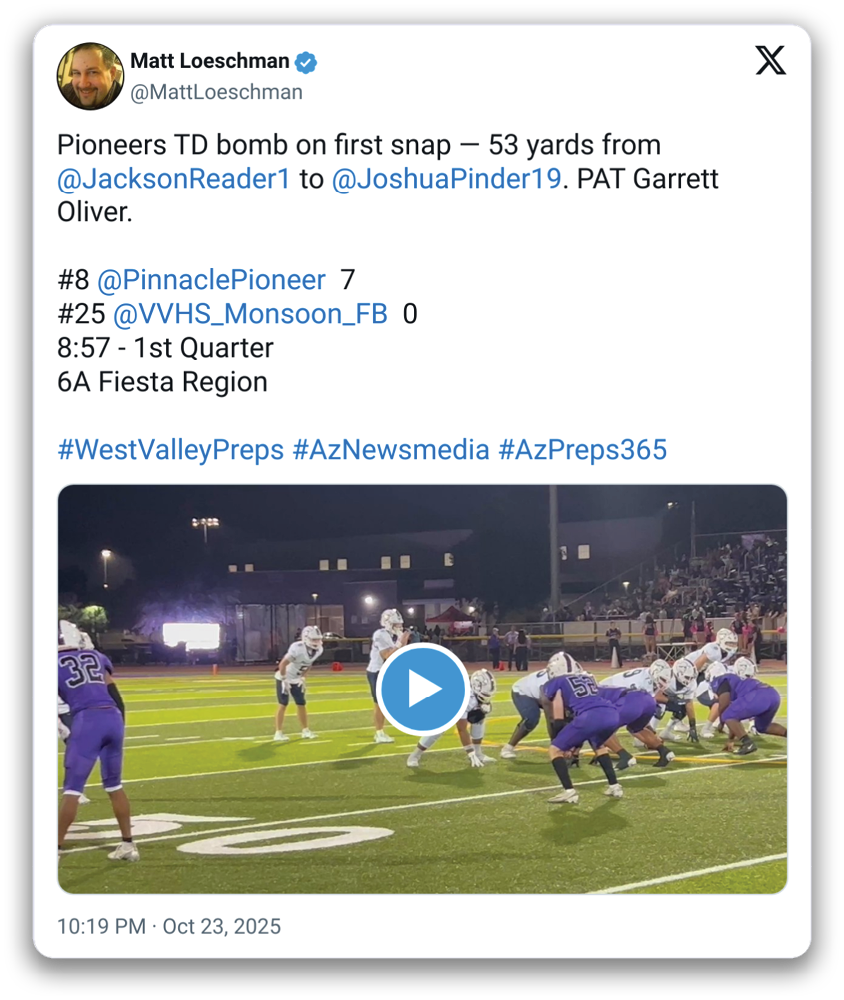Open the Matt Loeschman display name

pos(210,62)
